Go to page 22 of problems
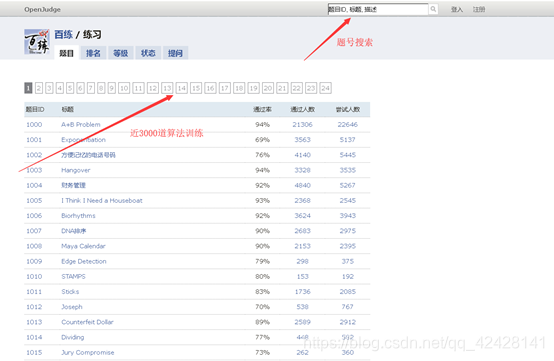This screenshot has height=361, width=554. coord(296,88)
